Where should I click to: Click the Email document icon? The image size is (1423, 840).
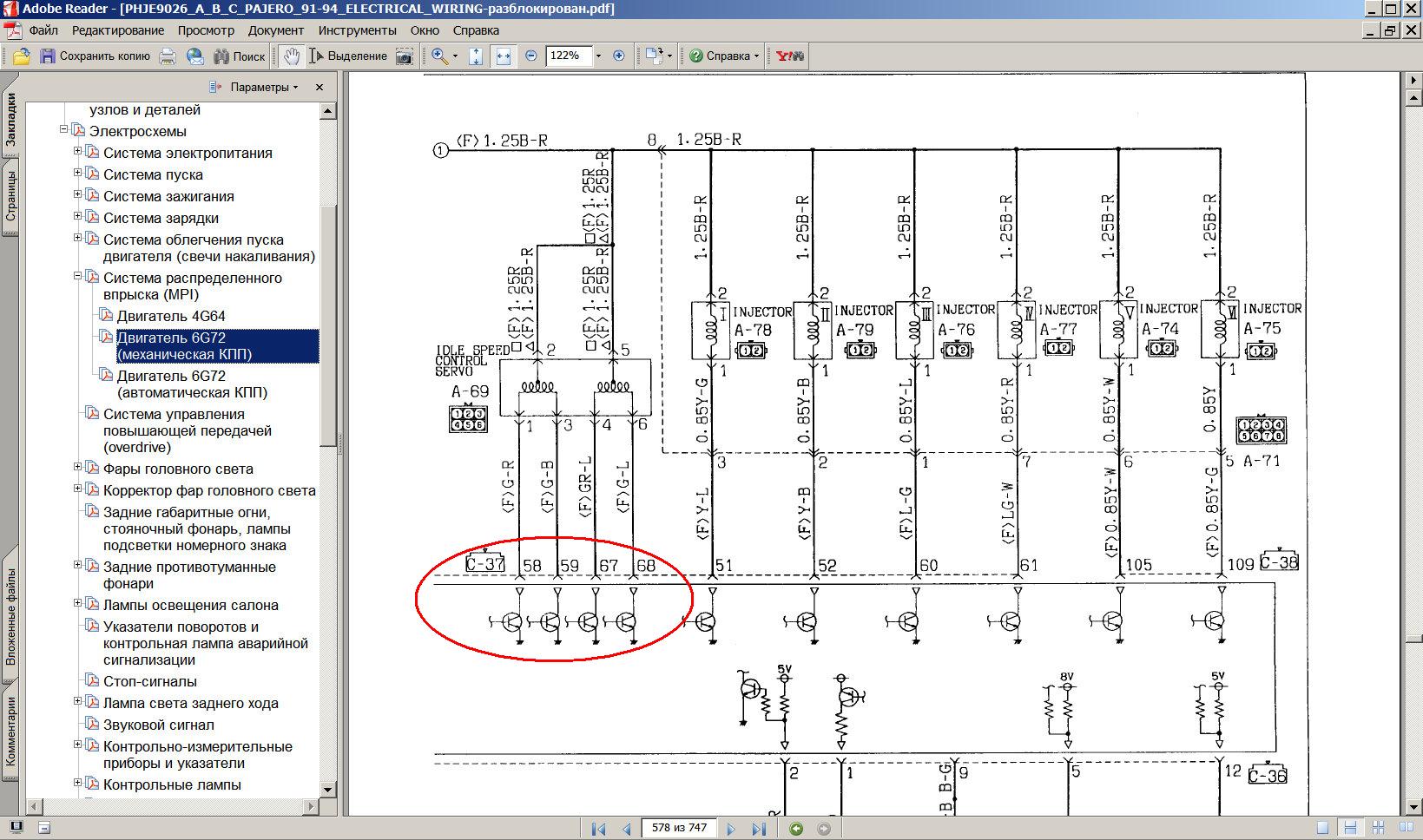coord(195,56)
